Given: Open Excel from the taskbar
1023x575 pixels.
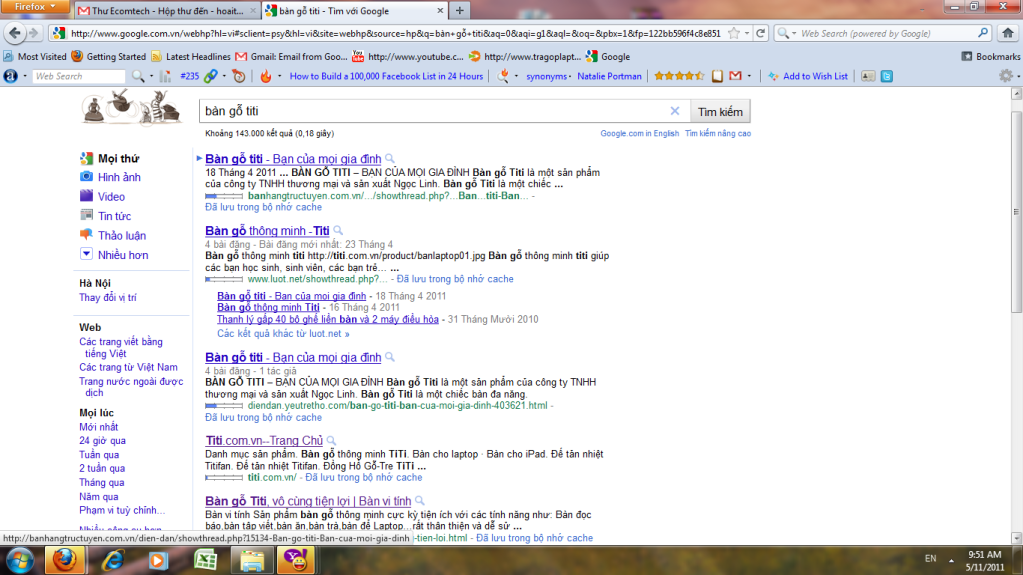Looking at the screenshot, I should click(x=206, y=561).
